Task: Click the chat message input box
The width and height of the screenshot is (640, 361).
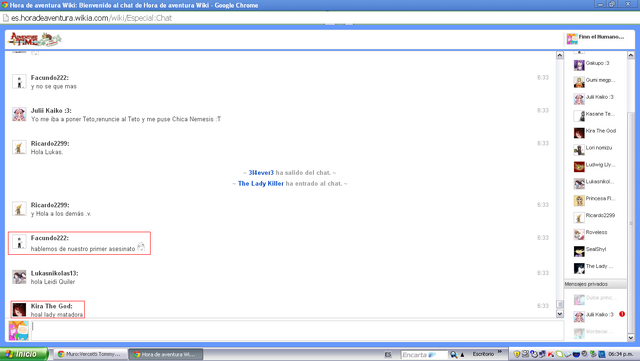Action: pos(297,330)
